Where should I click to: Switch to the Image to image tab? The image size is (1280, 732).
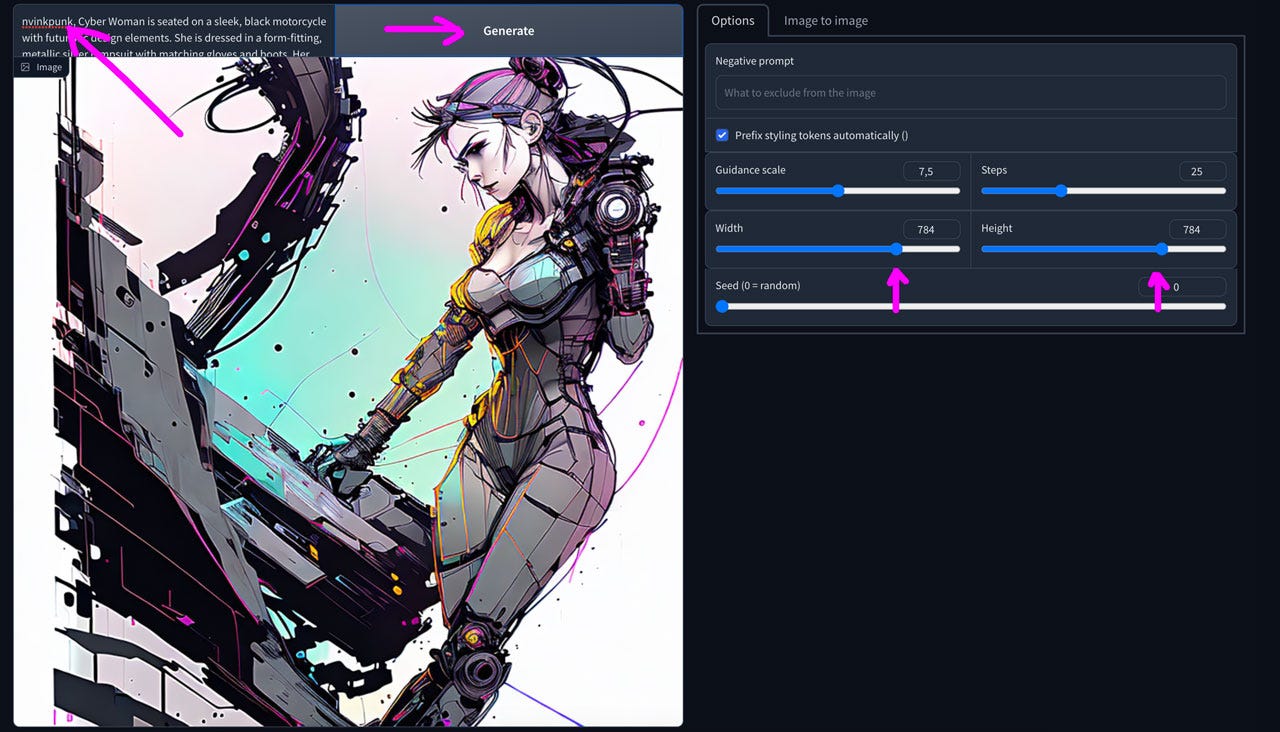tap(826, 20)
